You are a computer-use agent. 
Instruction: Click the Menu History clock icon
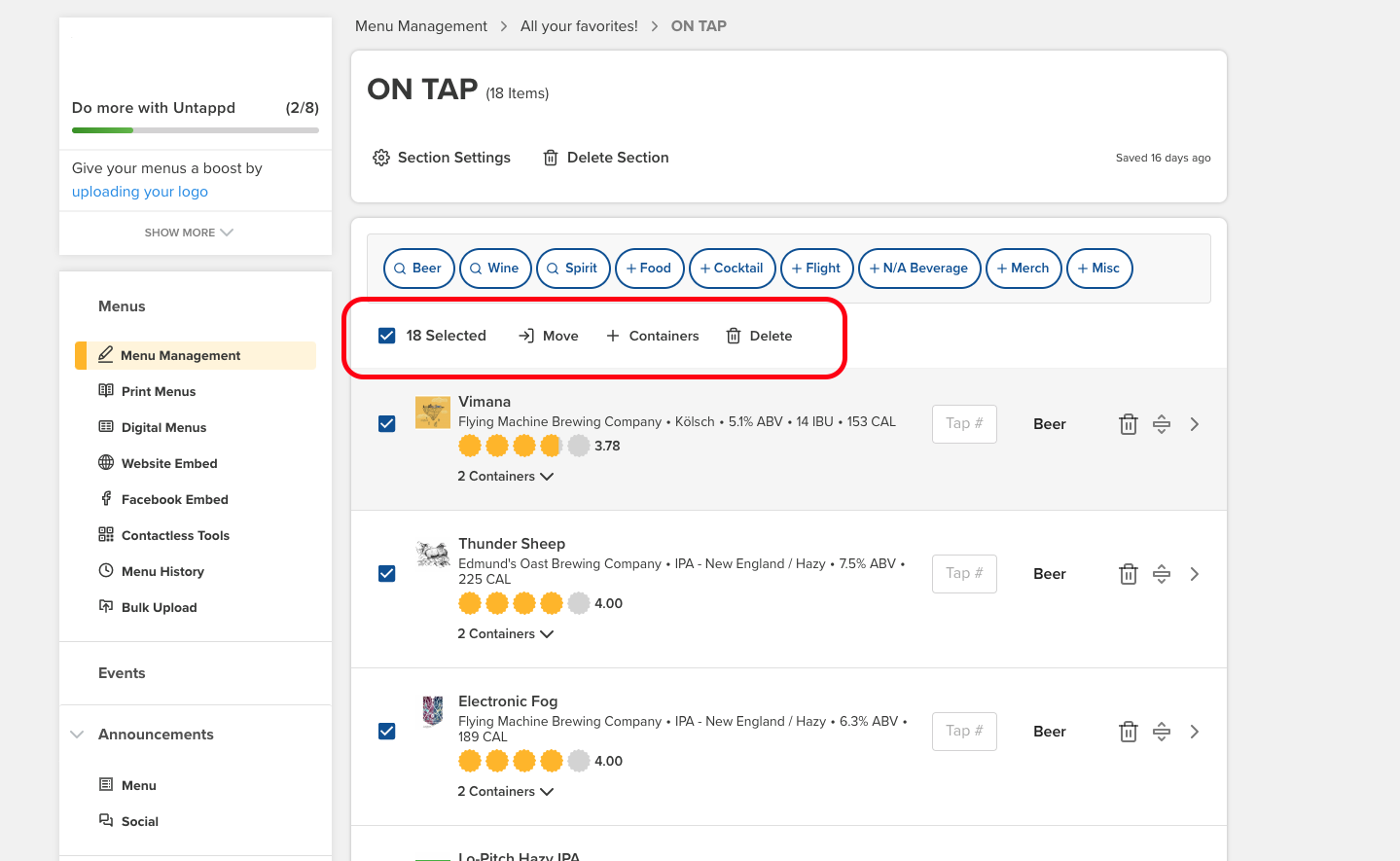tap(106, 571)
